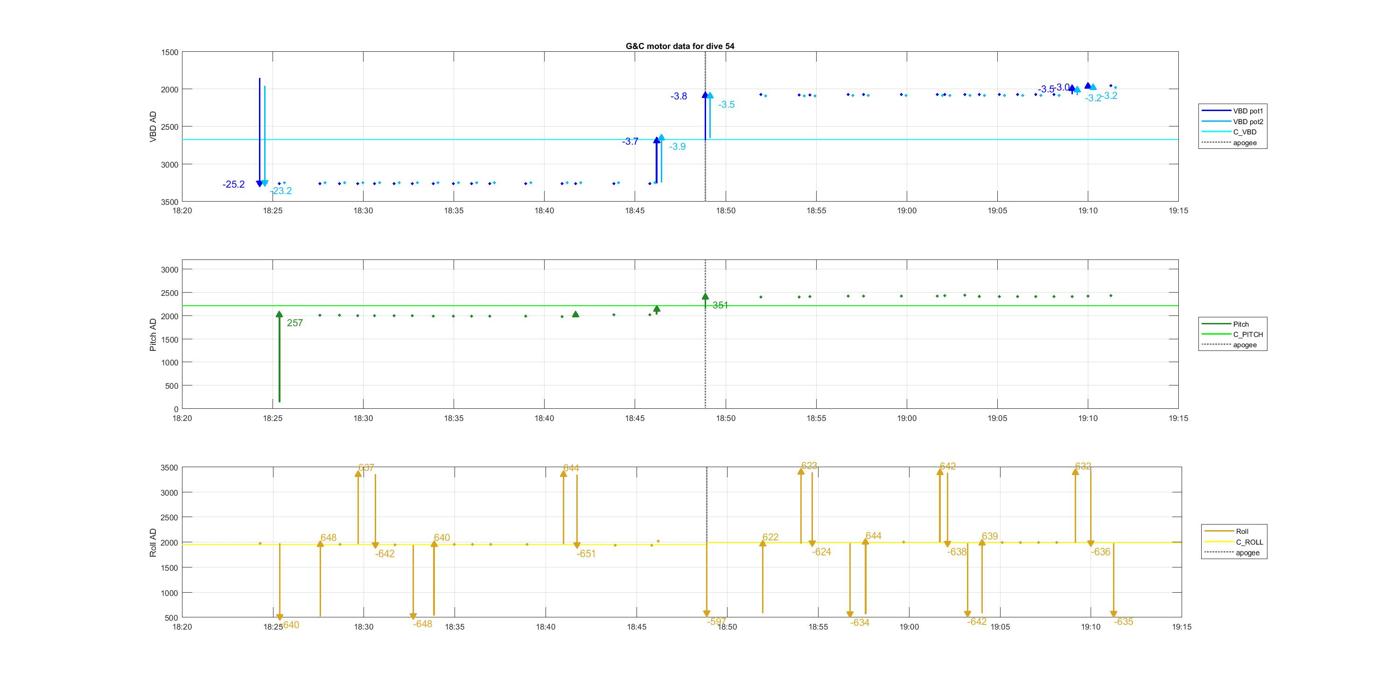Screen dimensions: 1400x693
Task: Click the -597 roll data label
Action: coord(716,621)
